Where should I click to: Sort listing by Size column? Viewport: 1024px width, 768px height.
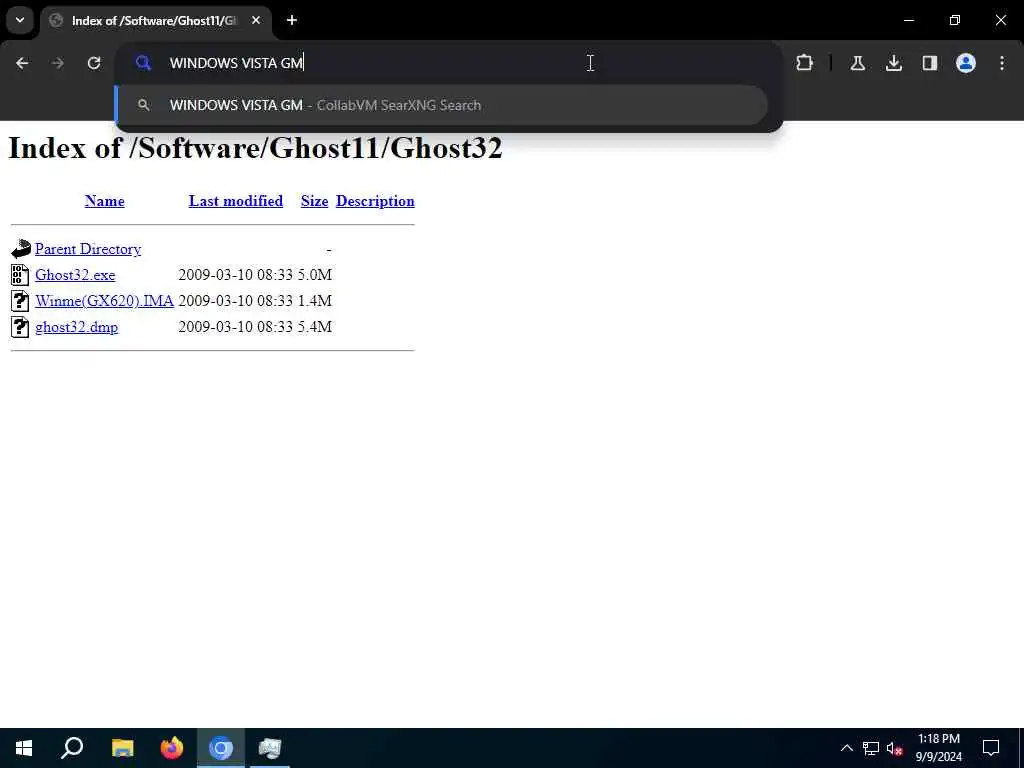[x=314, y=201]
